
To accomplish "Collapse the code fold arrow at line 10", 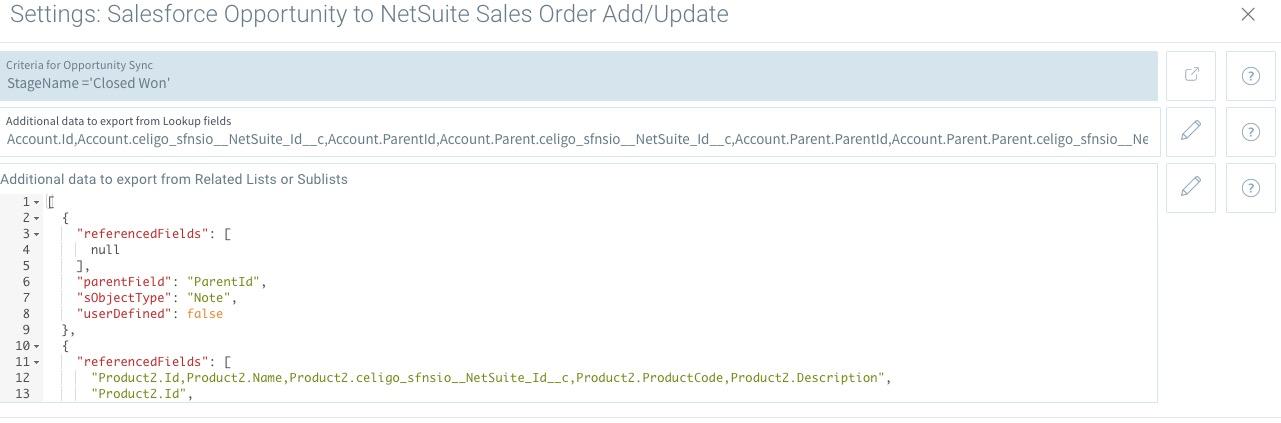I will pos(37,346).
